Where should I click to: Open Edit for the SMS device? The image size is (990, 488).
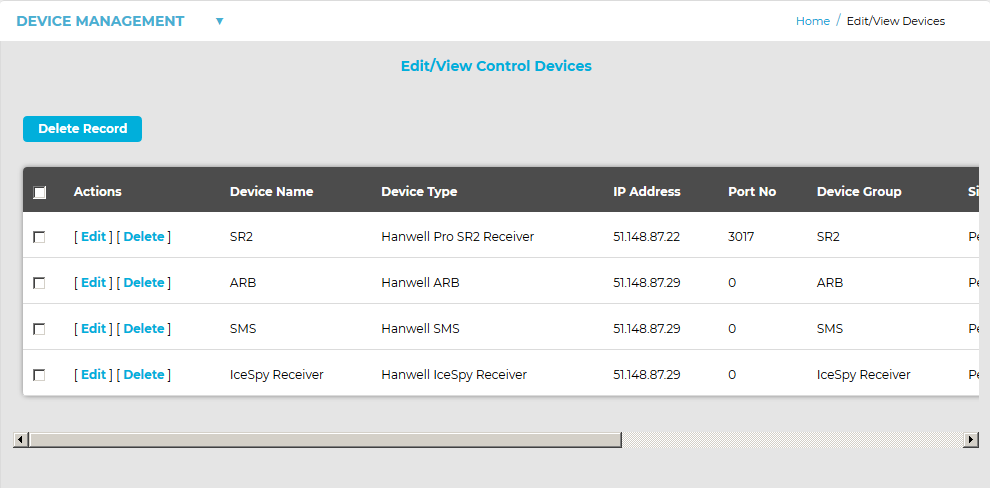93,329
